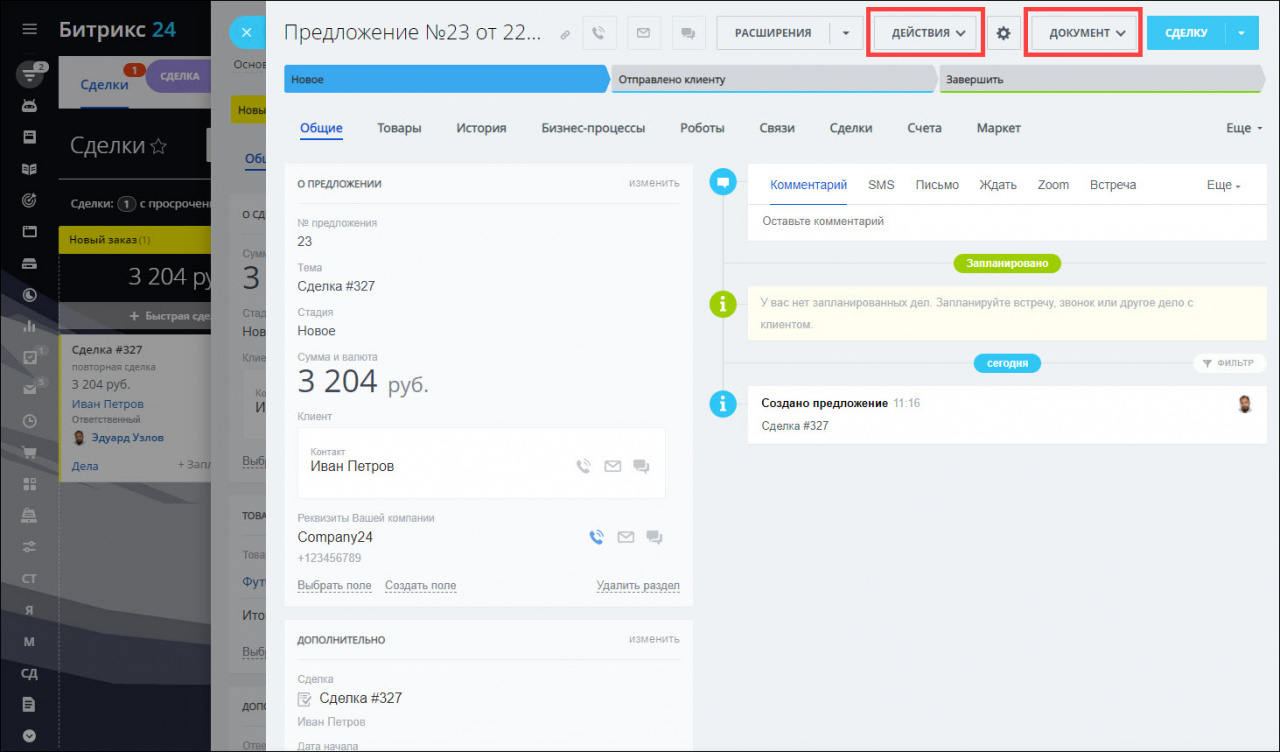The width and height of the screenshot is (1280, 752).
Task: Open the hamburger menu in left sidebar
Action: pyautogui.click(x=29, y=30)
